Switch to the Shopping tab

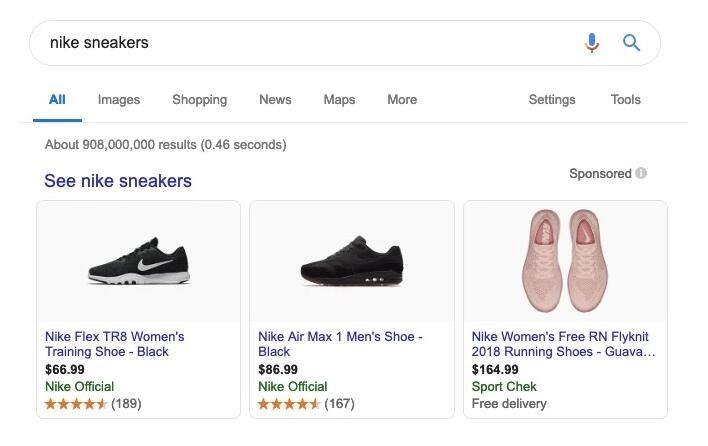199,100
